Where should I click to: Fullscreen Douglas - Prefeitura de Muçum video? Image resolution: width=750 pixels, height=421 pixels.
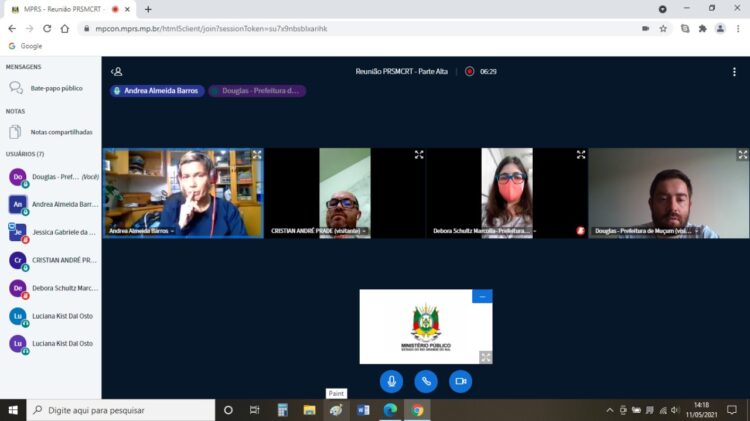[x=742, y=155]
